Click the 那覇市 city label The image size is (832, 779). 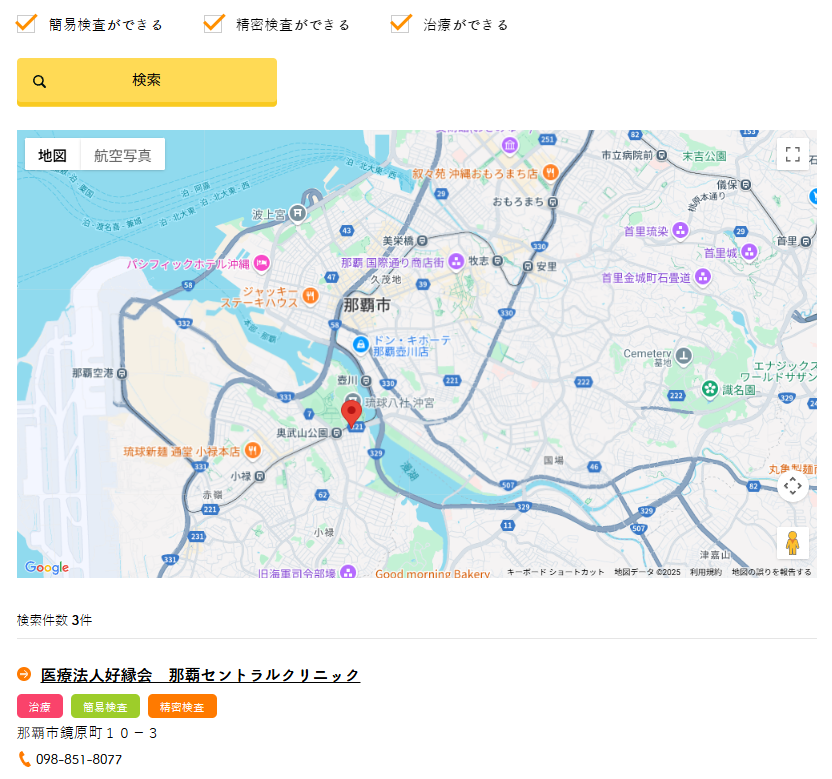[367, 305]
